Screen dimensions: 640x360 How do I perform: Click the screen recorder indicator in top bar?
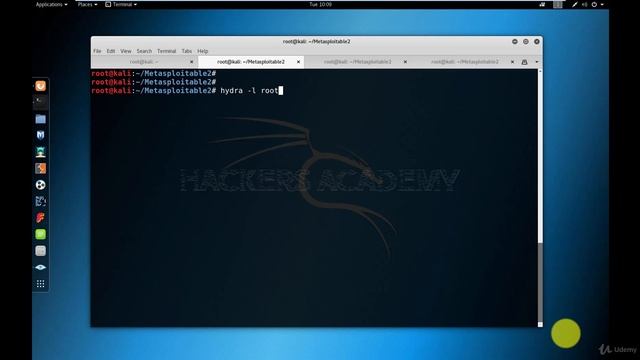click(x=542, y=4)
